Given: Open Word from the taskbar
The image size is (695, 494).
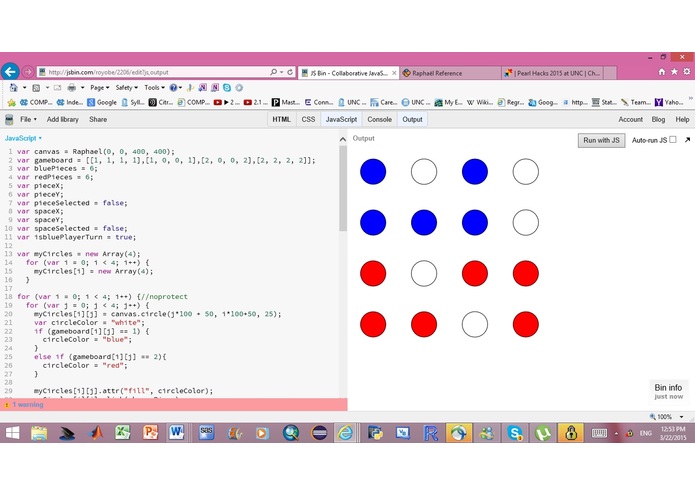Looking at the screenshot, I should coord(176,433).
